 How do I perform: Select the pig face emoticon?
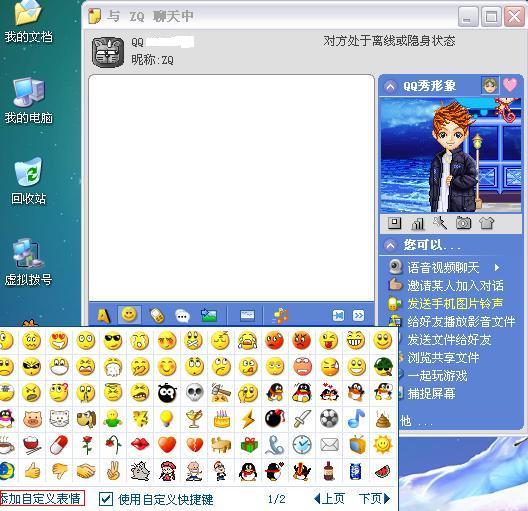click(33, 419)
